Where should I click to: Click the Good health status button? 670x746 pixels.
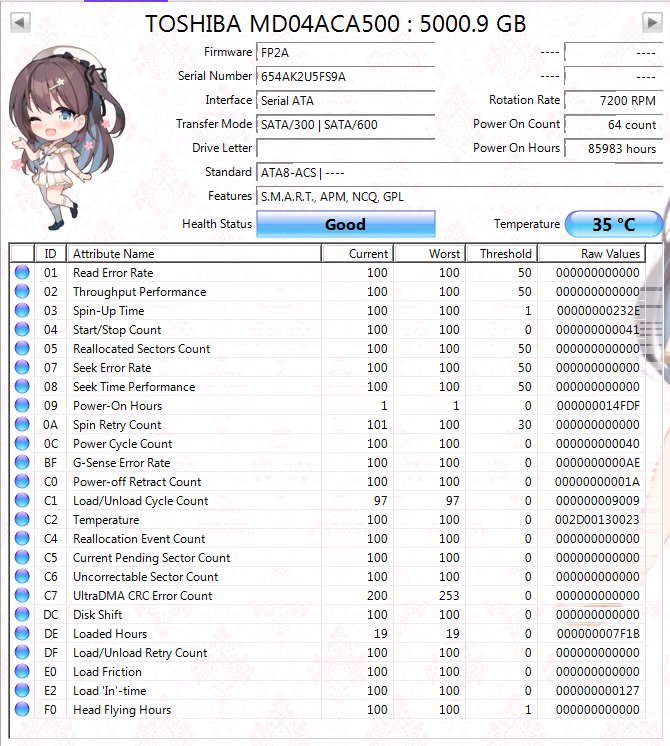tap(346, 224)
